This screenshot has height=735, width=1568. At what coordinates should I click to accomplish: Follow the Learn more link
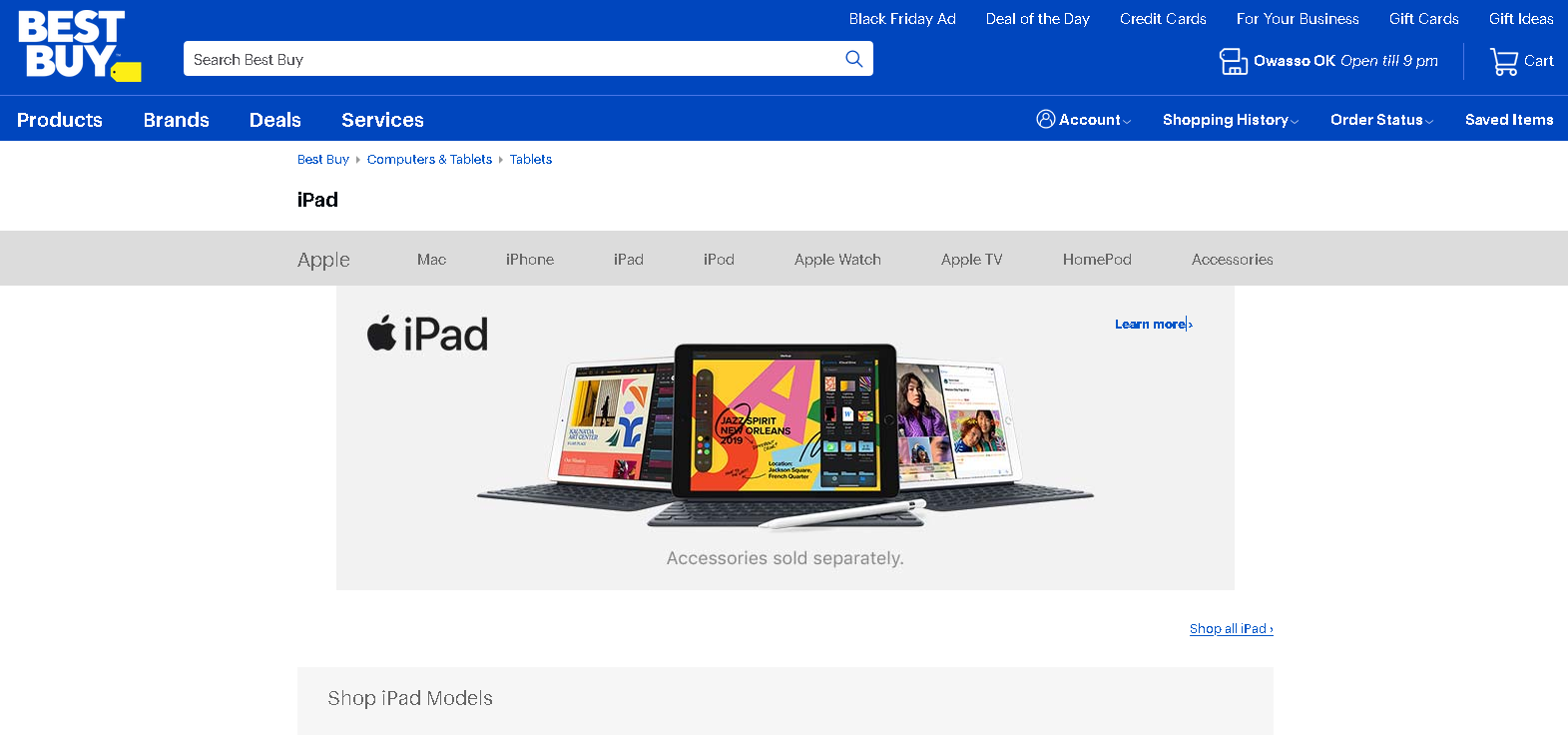[x=1153, y=325]
